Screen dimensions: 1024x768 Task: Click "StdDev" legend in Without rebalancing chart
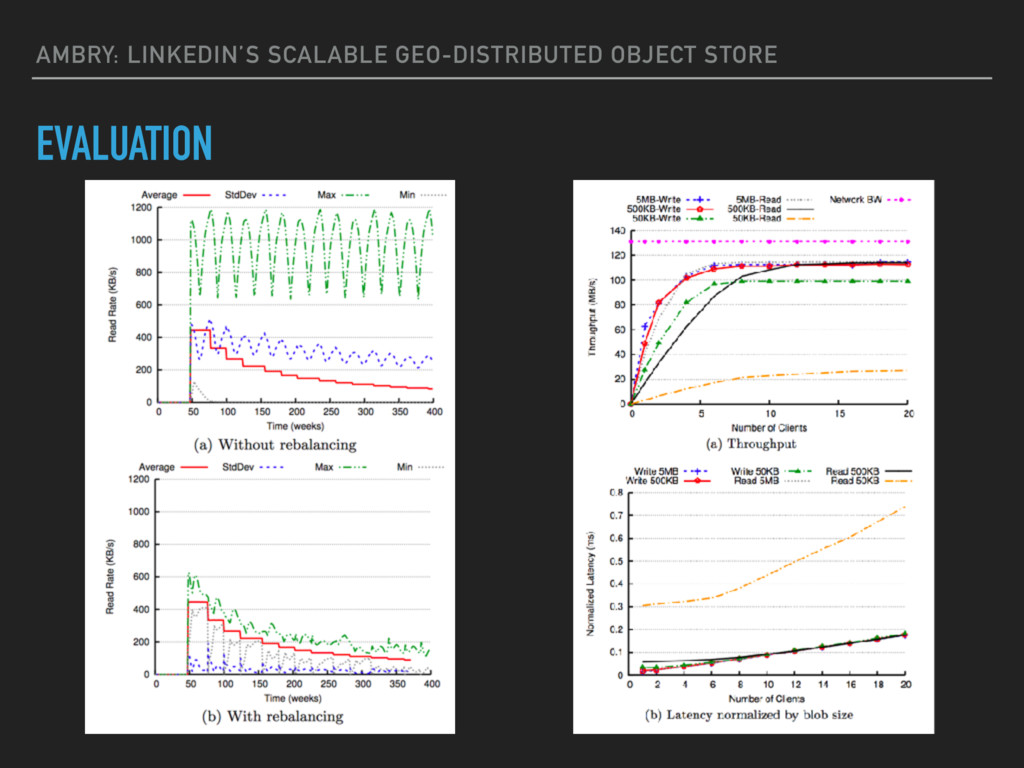coord(240,195)
